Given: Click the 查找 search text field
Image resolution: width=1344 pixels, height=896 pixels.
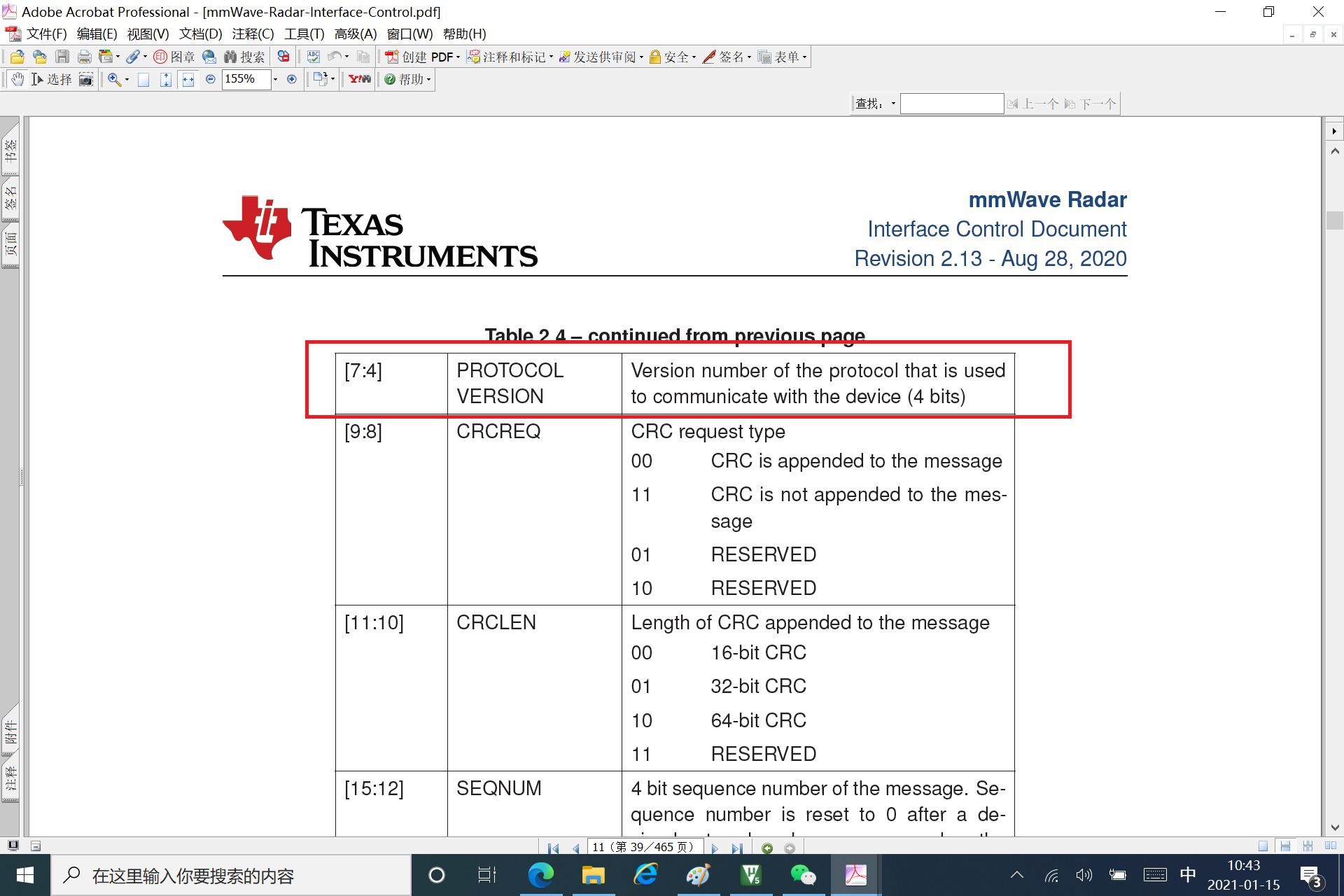Looking at the screenshot, I should (952, 104).
